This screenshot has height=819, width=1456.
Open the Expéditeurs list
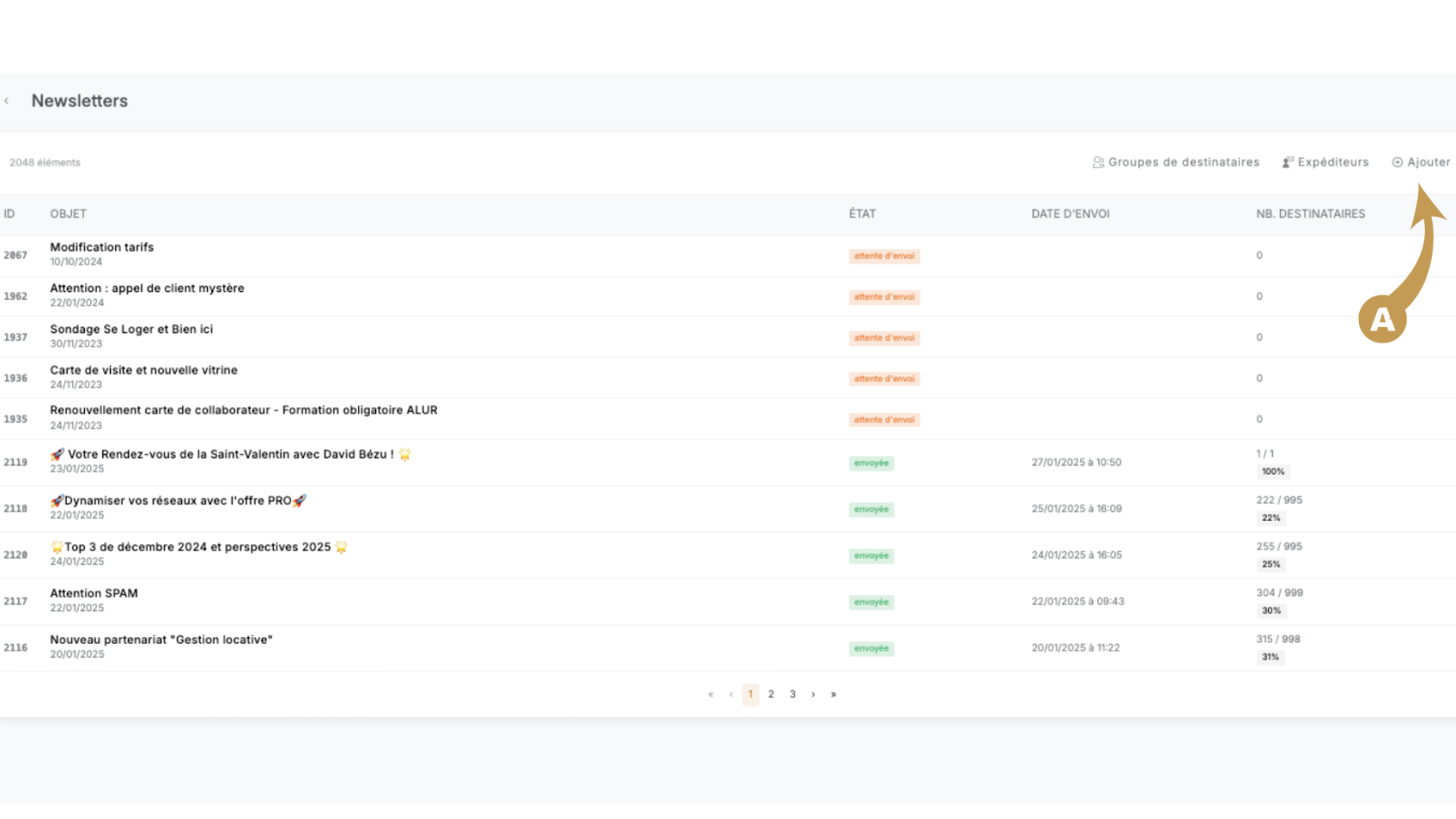(x=1333, y=162)
